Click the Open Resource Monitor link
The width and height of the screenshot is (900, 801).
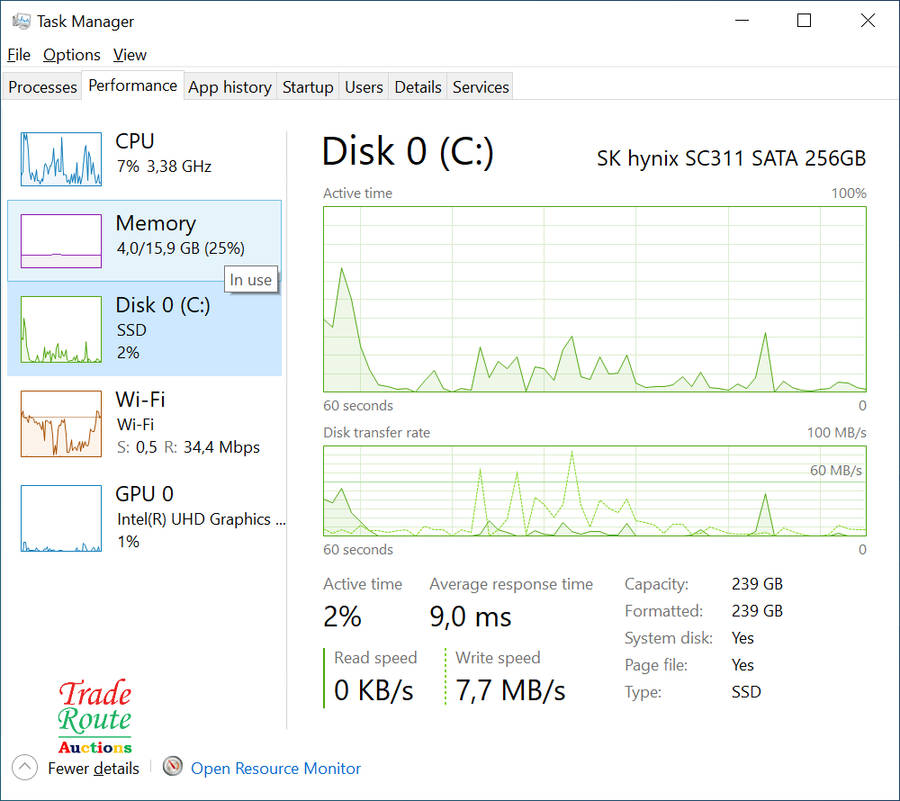point(276,768)
